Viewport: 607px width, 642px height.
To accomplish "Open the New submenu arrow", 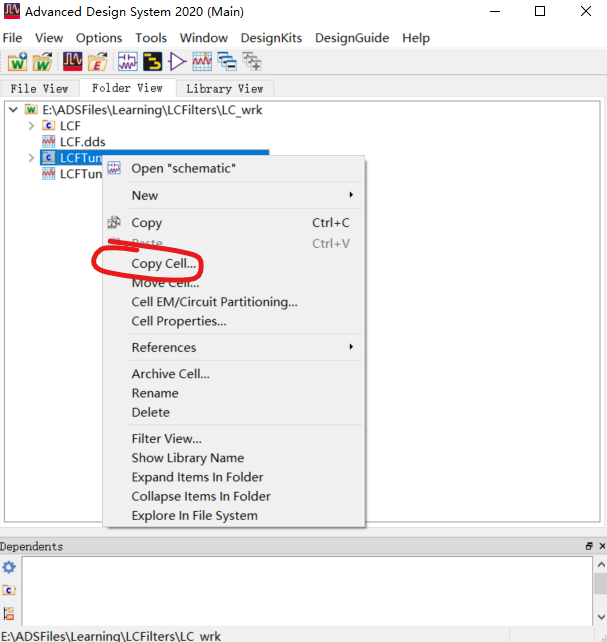I will tap(351, 195).
